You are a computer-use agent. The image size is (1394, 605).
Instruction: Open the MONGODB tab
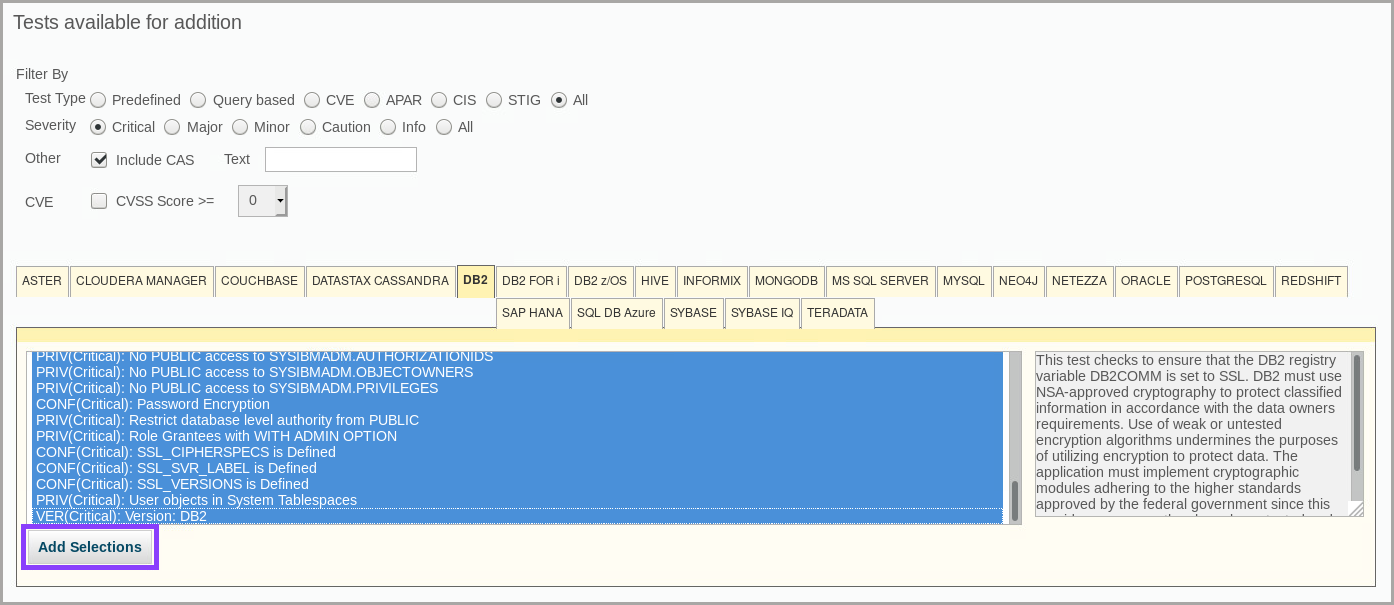[x=786, y=282]
